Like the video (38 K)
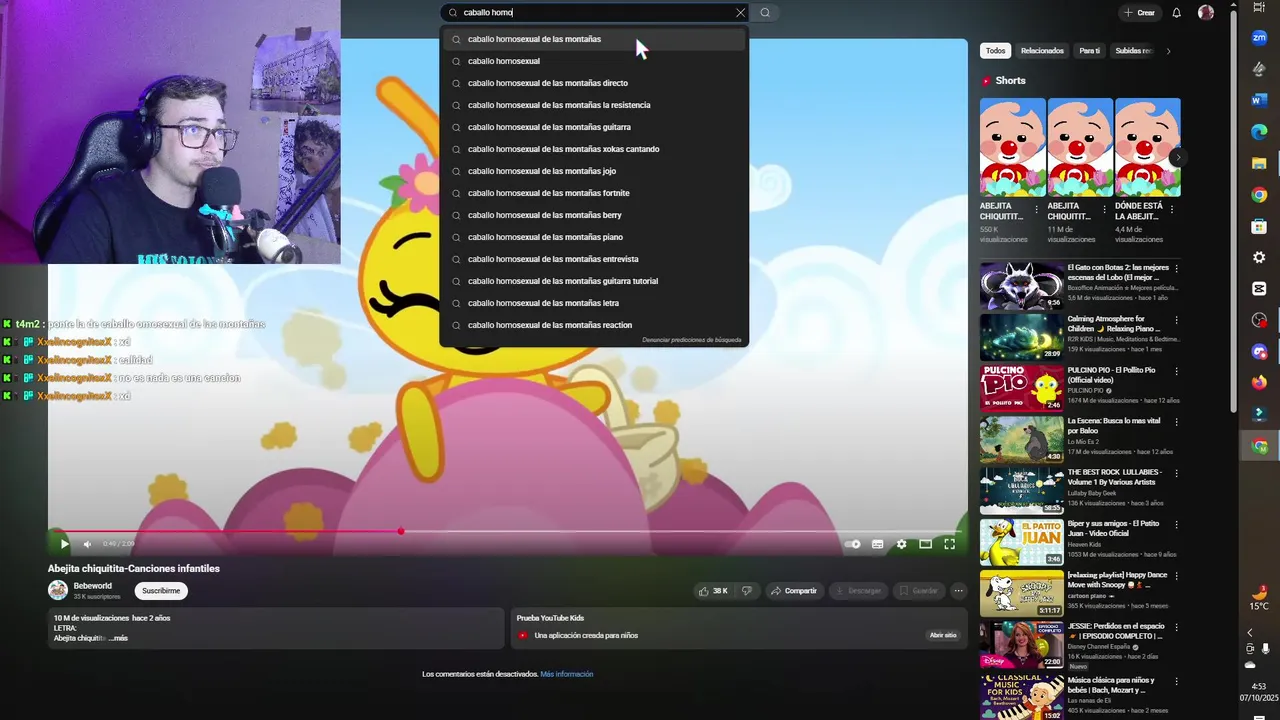This screenshot has height=720, width=1280. [713, 591]
